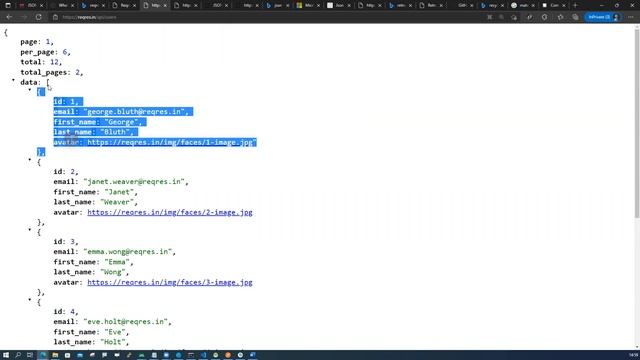Viewport: 640px width, 360px height.
Task: Click the 'per_page: 6' line
Action: 45,52
